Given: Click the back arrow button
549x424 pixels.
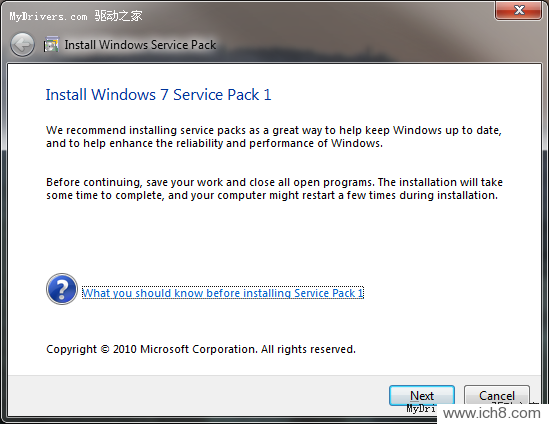Looking at the screenshot, I should (x=22, y=45).
